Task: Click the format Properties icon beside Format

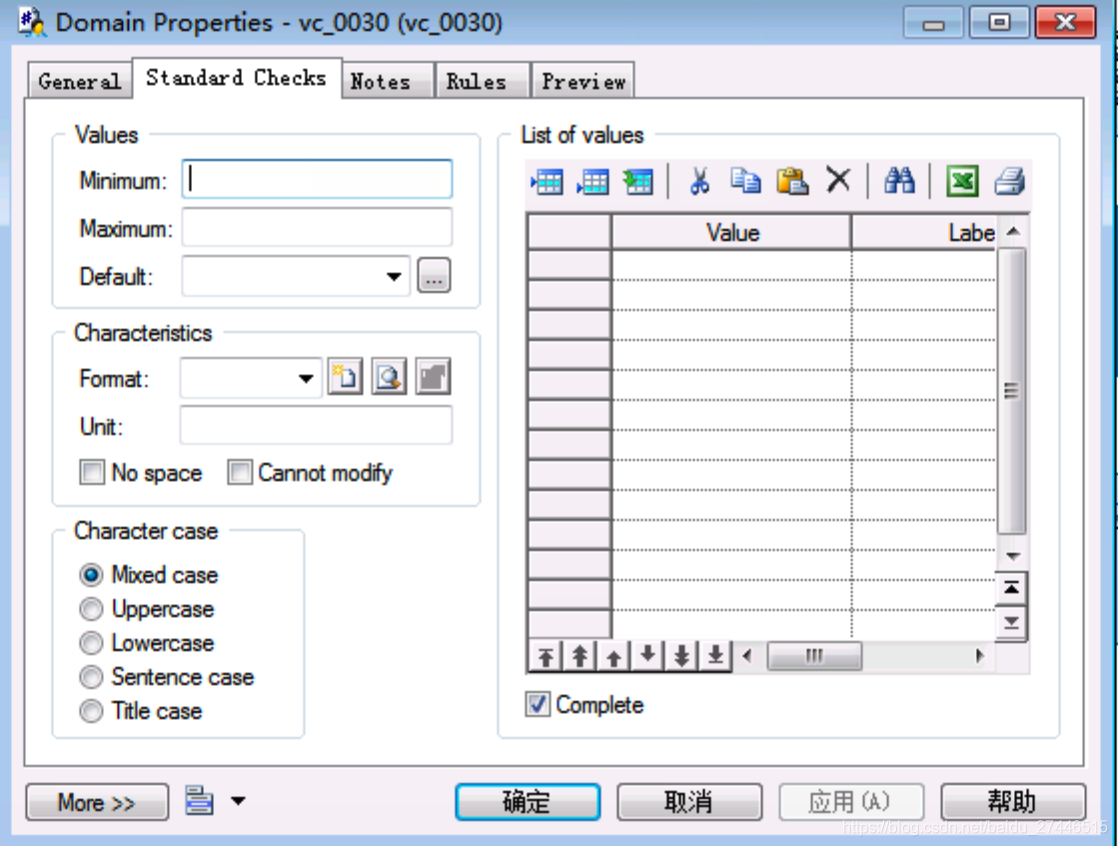Action: (x=433, y=377)
